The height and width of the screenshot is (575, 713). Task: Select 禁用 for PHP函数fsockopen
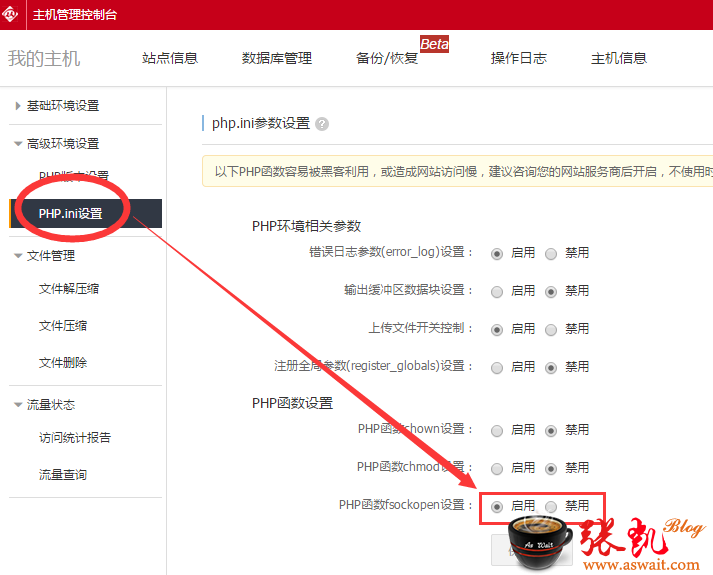click(x=551, y=507)
